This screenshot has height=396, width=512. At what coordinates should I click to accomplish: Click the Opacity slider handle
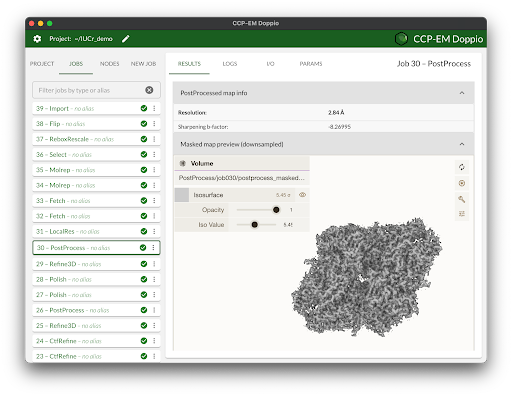point(276,210)
